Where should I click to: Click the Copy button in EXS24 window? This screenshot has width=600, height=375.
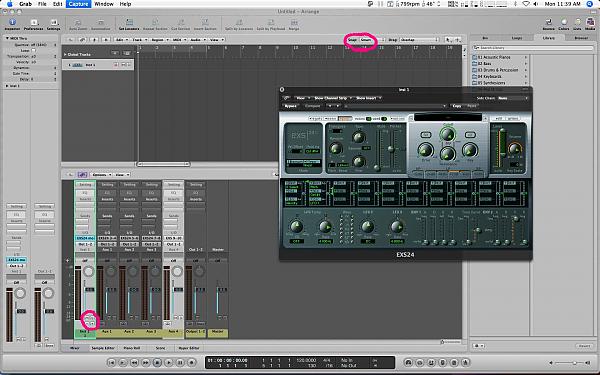pyautogui.click(x=457, y=106)
